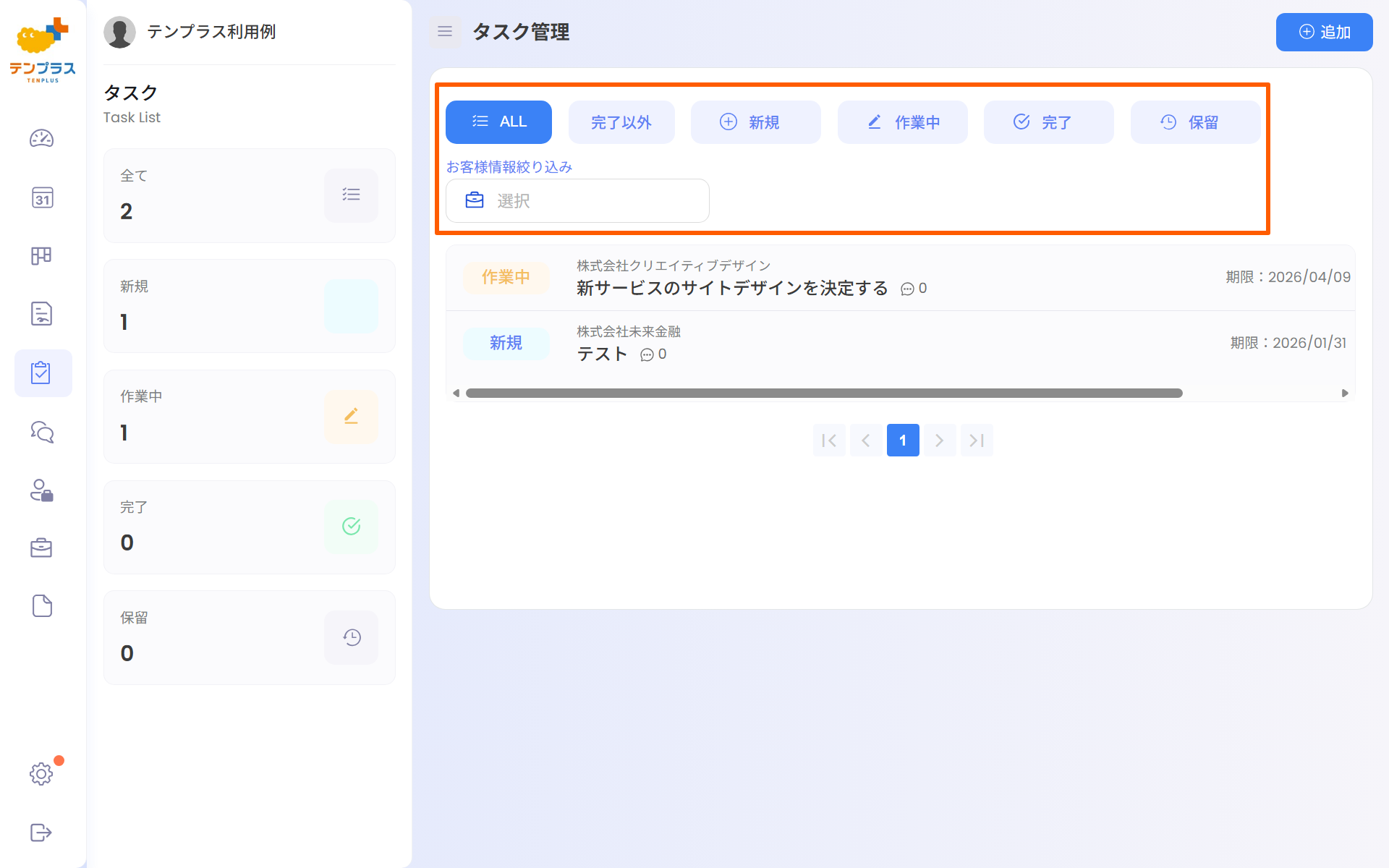Open the document report icon in sidebar

coord(41,313)
